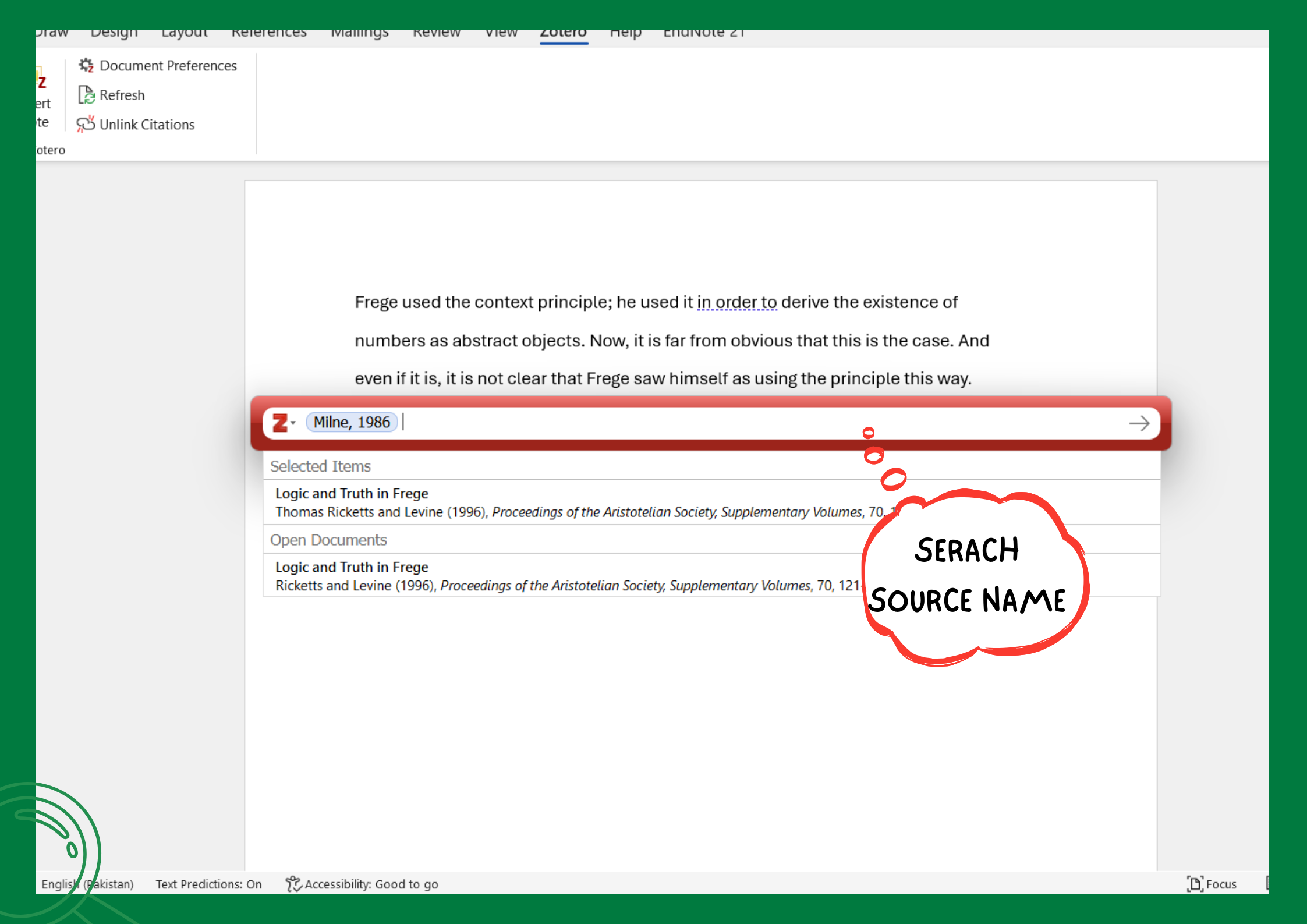
Task: Click the Focus page icon
Action: coord(1195,884)
